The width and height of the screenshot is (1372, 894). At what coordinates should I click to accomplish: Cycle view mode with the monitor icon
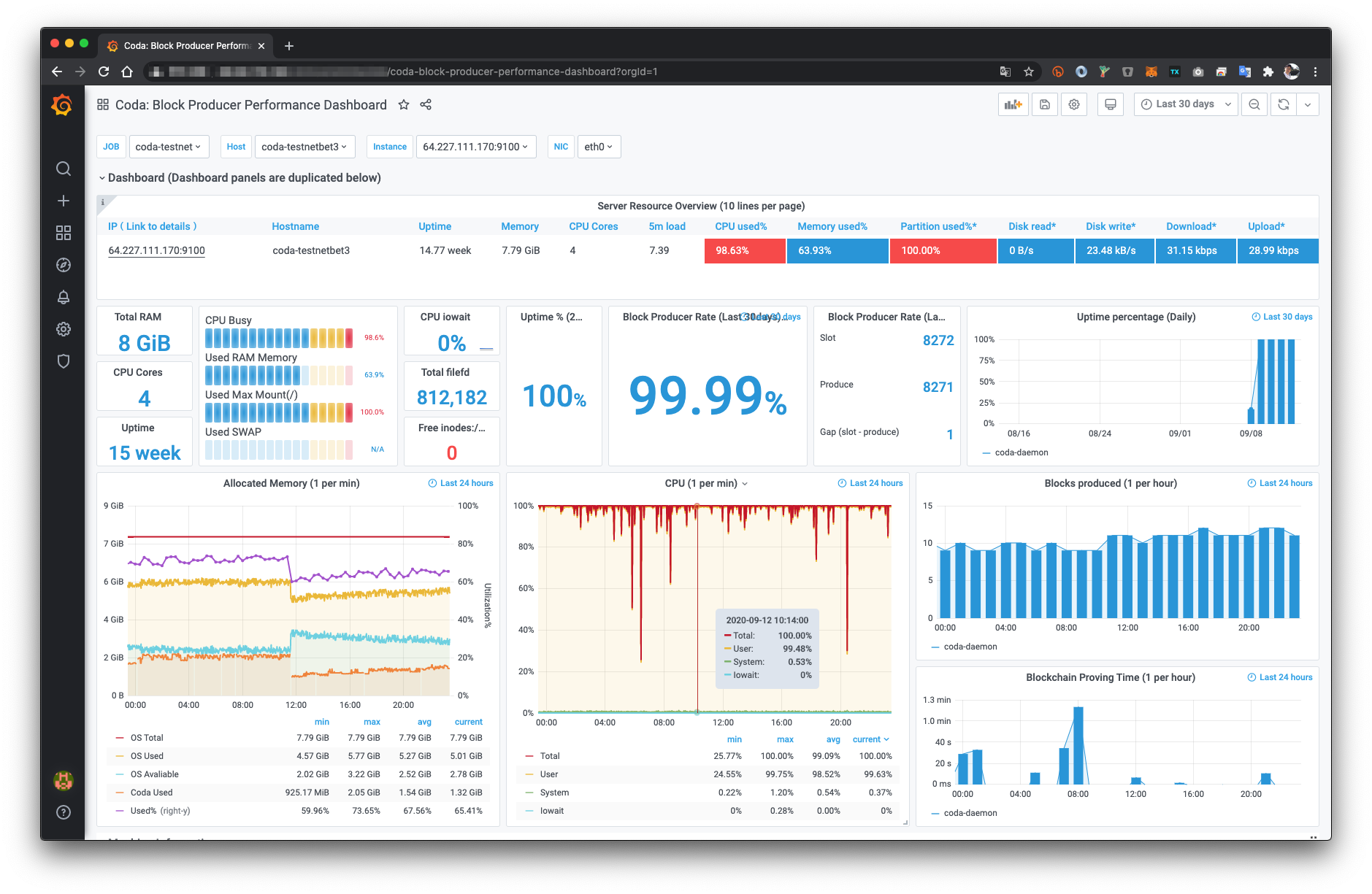click(1111, 104)
